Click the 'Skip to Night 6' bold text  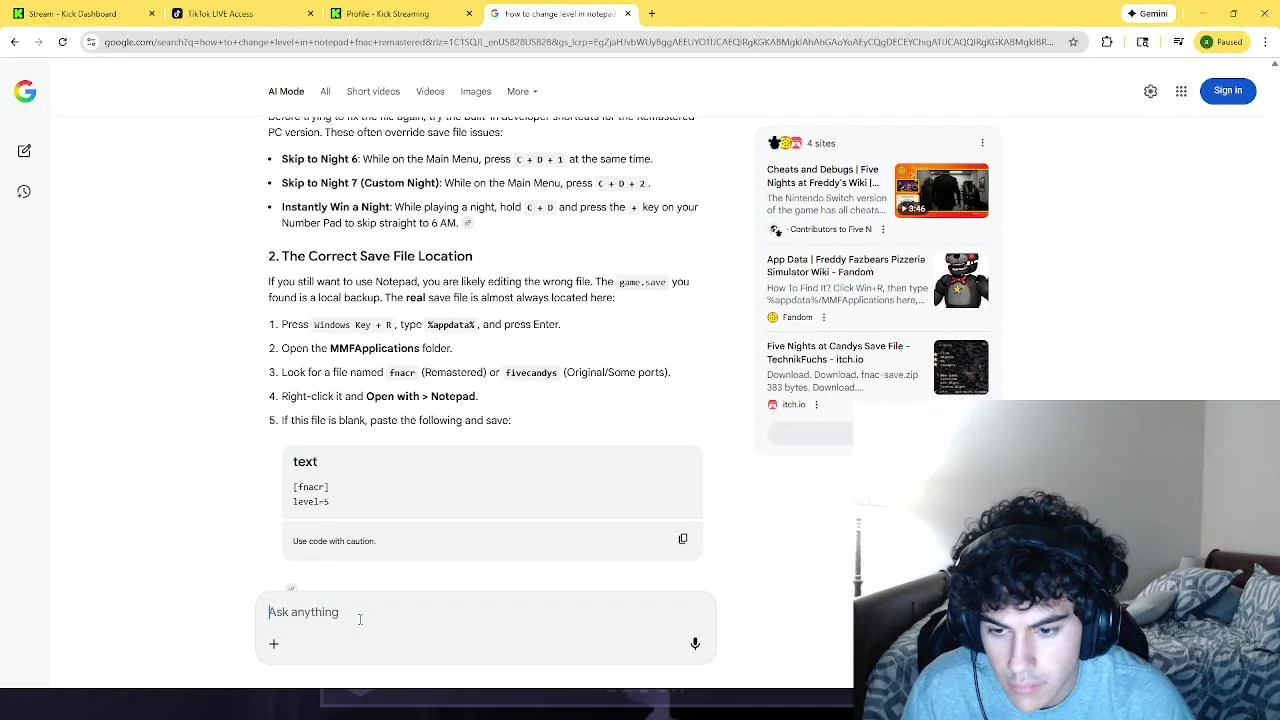coord(319,159)
